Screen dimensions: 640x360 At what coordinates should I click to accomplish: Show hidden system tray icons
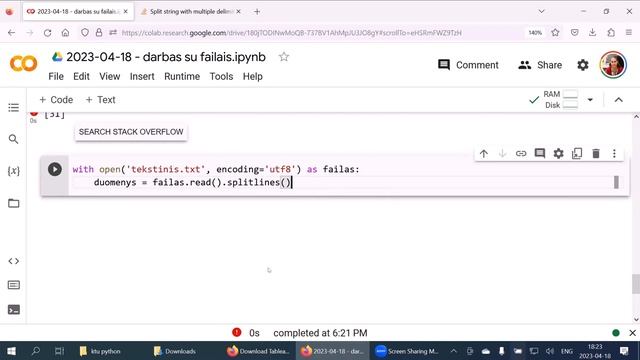[x=453, y=351]
